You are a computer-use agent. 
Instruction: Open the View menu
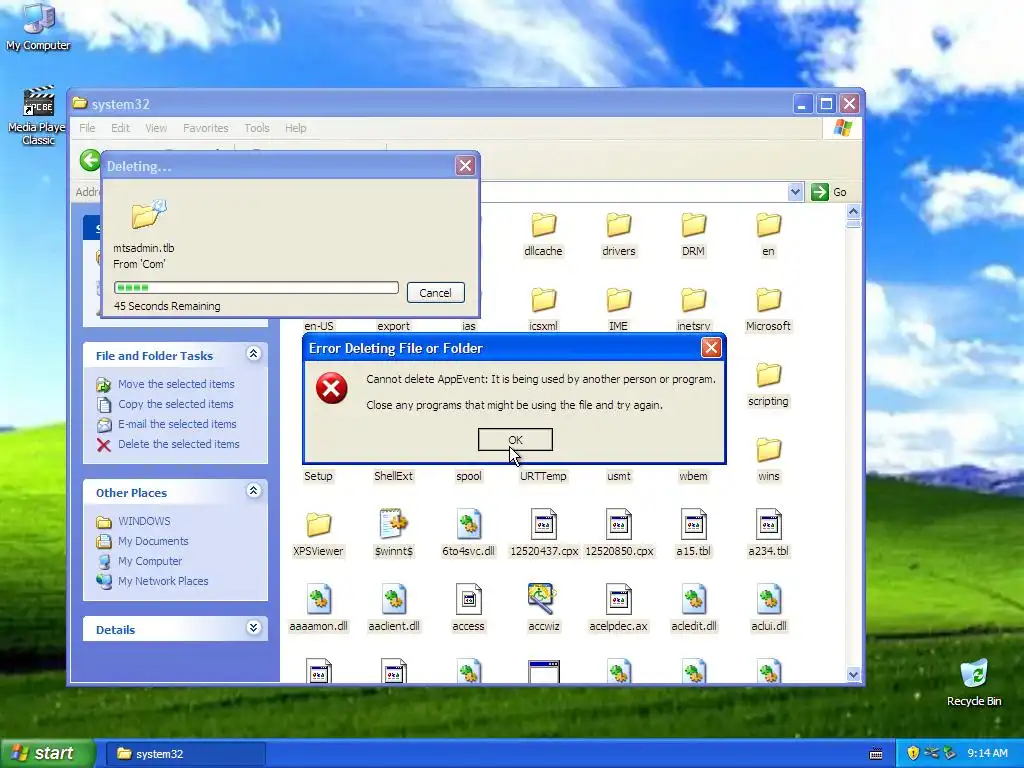coord(156,128)
